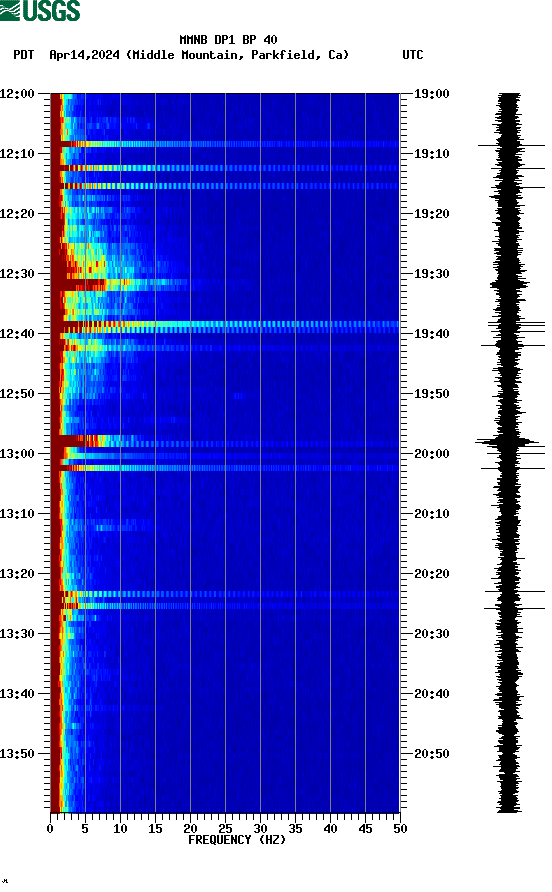Viewport: 552px width, 892px height.
Task: Click the spectrogram event band just before 13:00
Action: pyautogui.click(x=225, y=441)
